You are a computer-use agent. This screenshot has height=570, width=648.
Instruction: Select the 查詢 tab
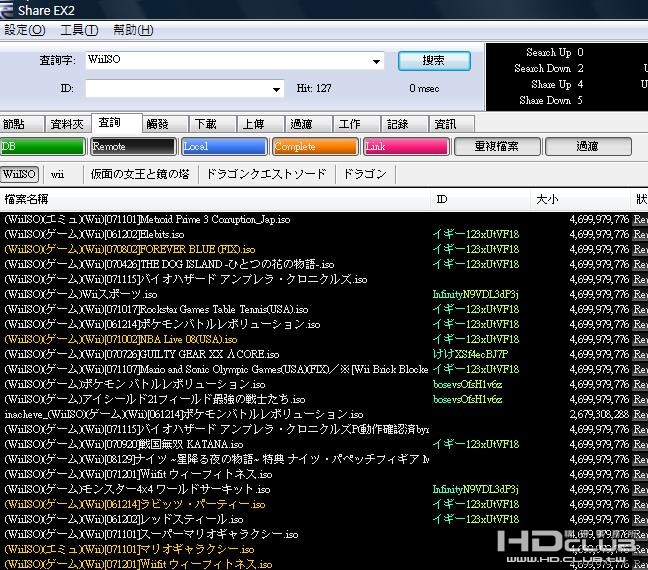click(x=117, y=123)
